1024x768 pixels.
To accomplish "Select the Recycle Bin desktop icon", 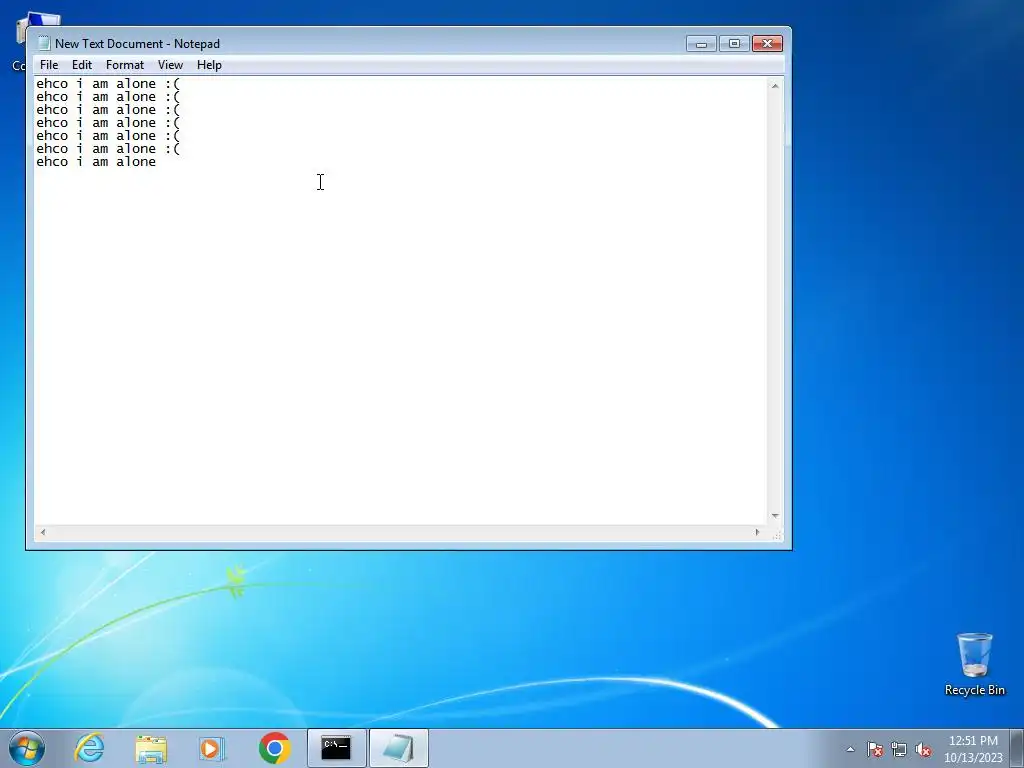I will pos(974,664).
